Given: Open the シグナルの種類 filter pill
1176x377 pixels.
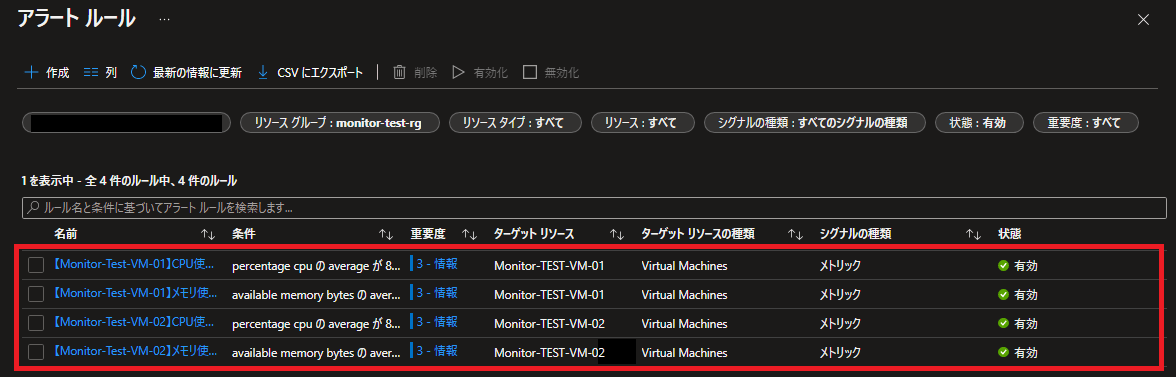Looking at the screenshot, I should 815,123.
